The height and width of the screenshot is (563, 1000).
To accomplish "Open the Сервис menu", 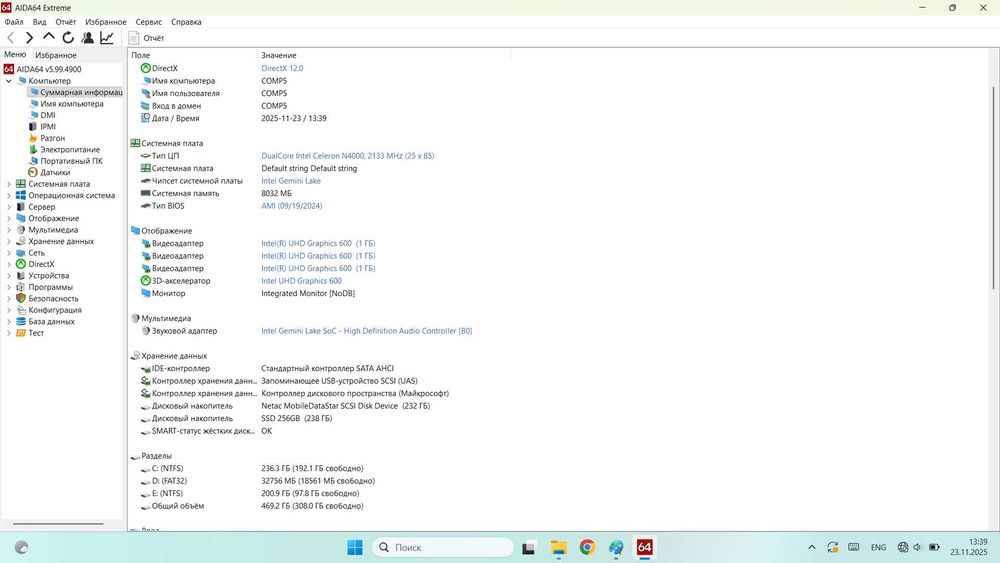I will tap(149, 22).
